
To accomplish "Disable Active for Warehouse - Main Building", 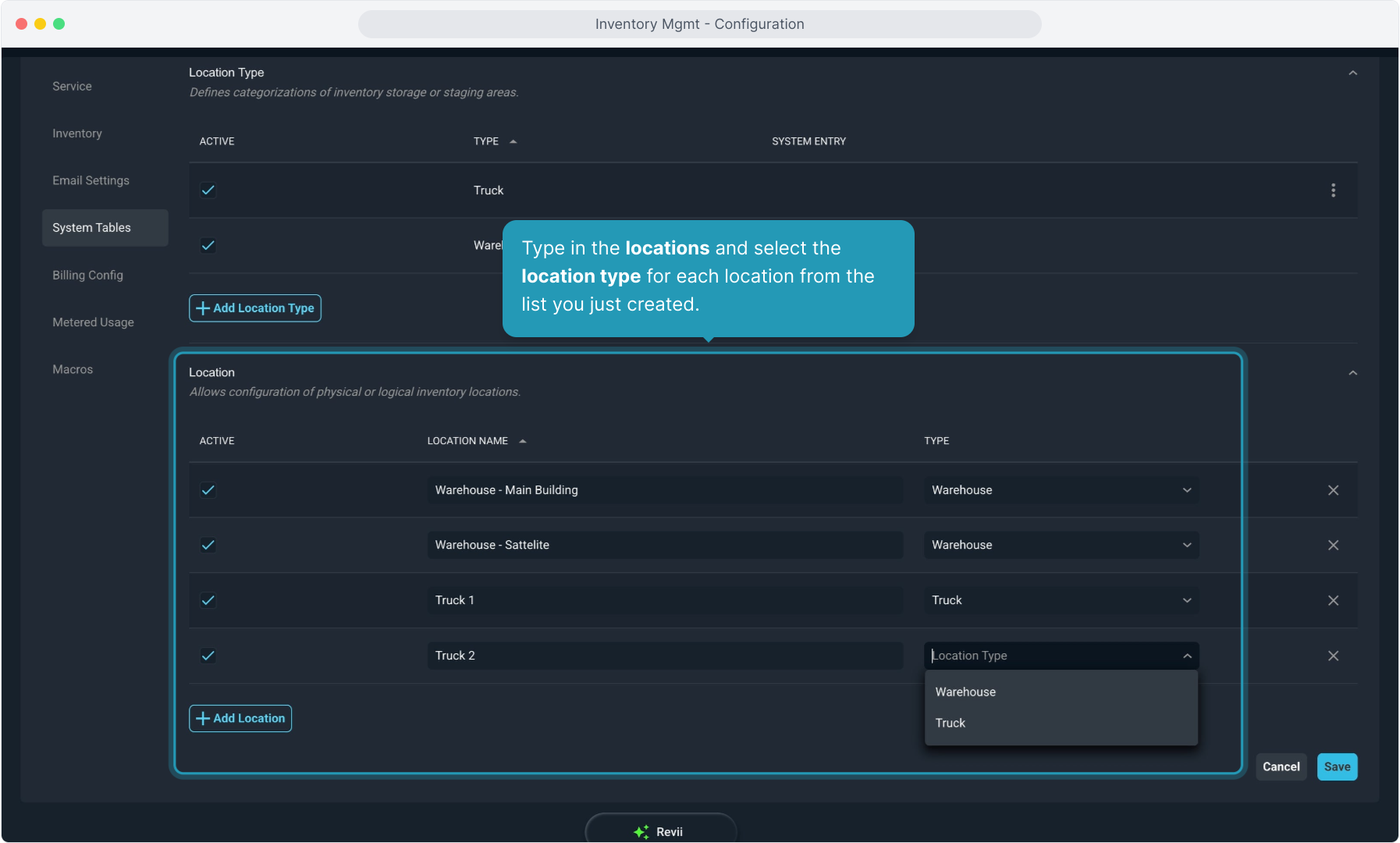I will point(208,490).
